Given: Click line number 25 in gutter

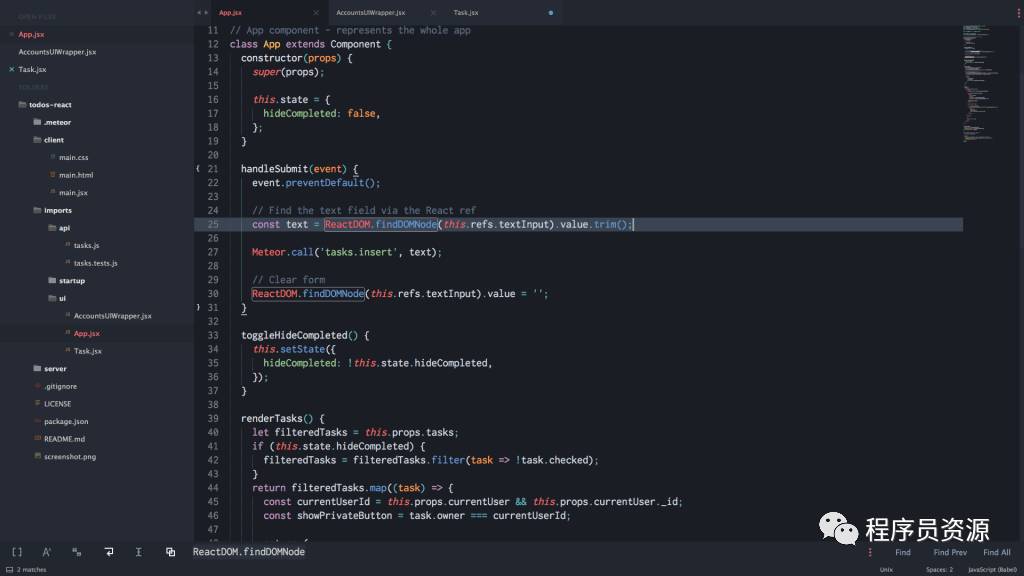Looking at the screenshot, I should pyautogui.click(x=213, y=224).
